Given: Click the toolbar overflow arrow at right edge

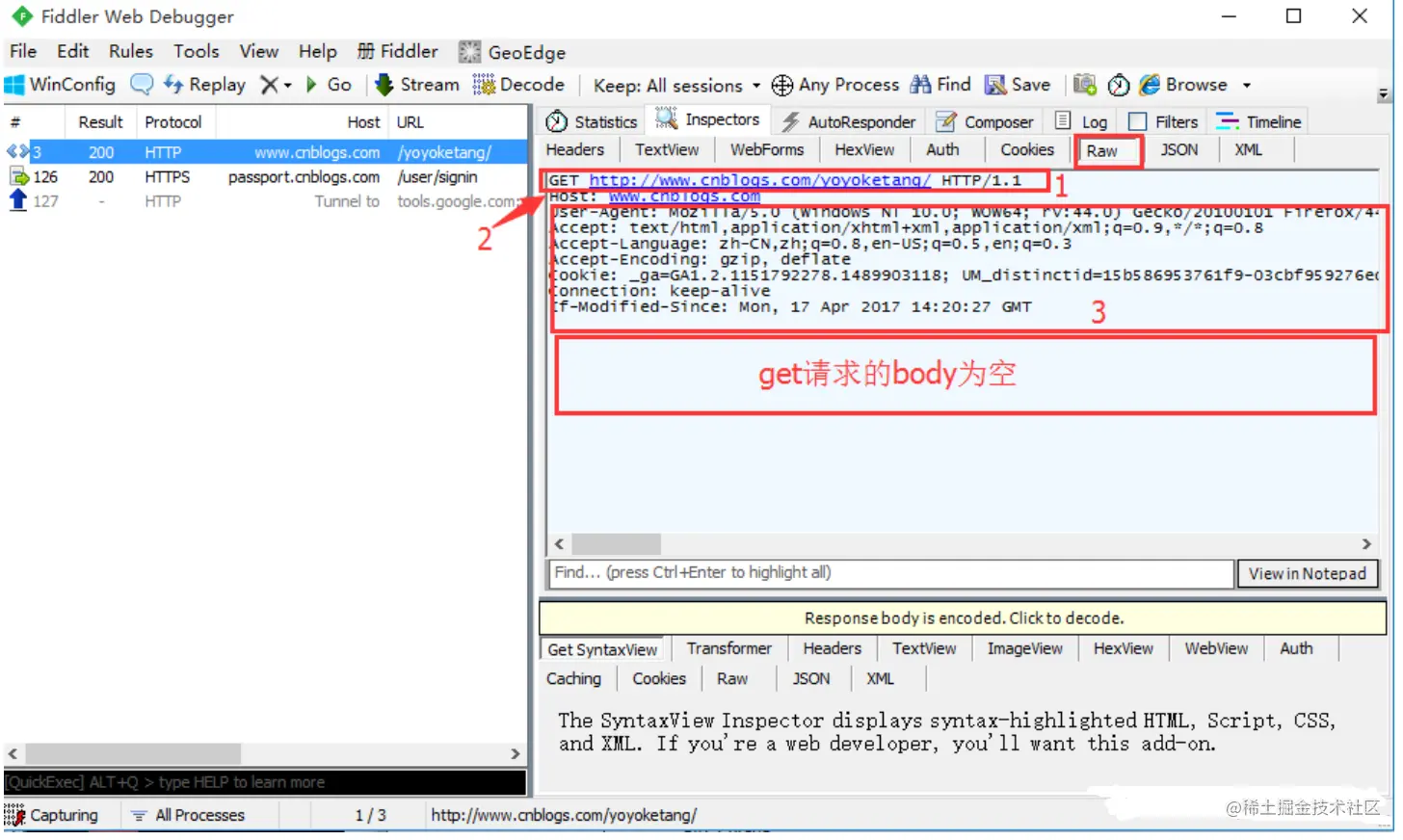Looking at the screenshot, I should tap(1384, 94).
